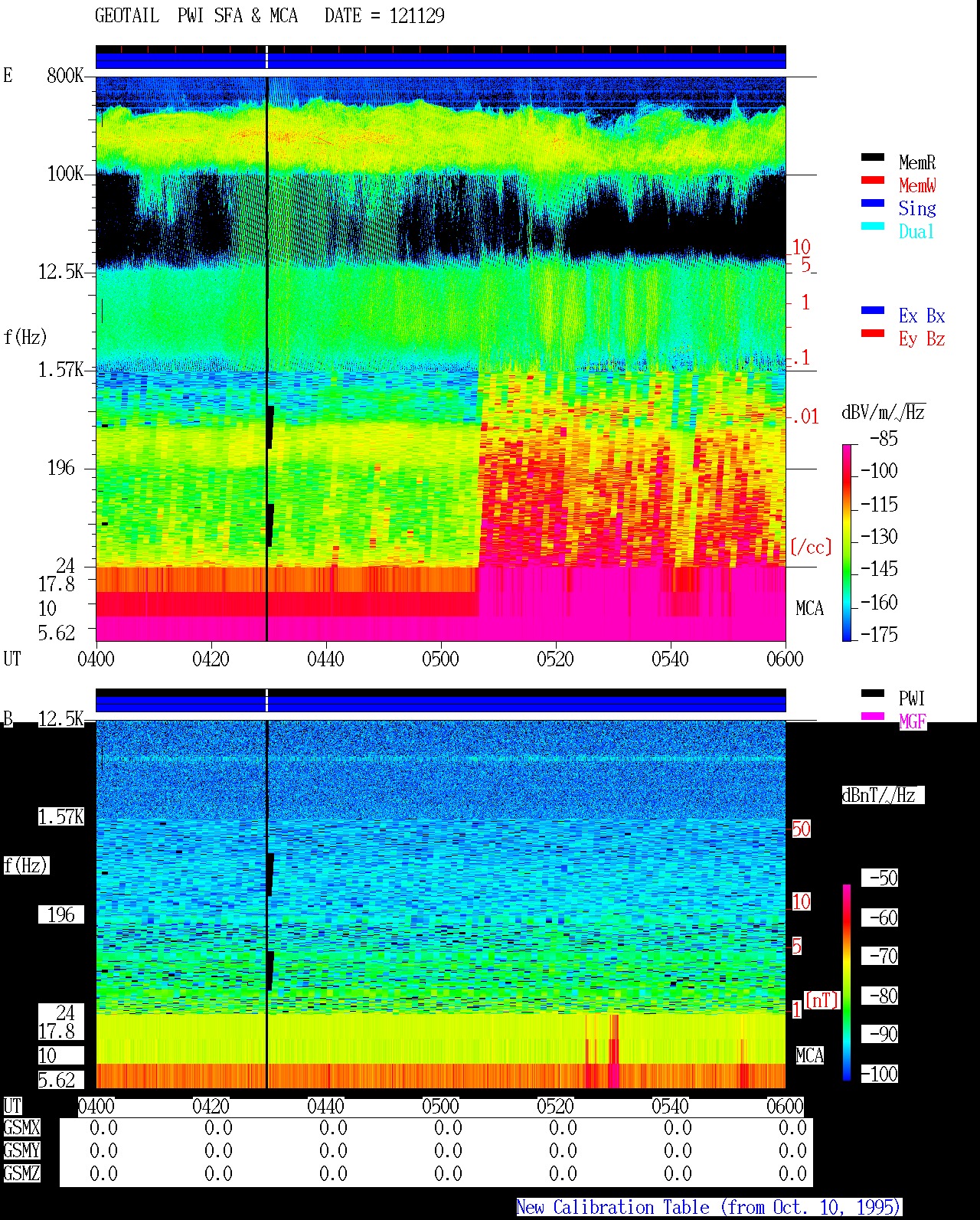Viewport: 980px width, 1220px height.
Task: Click the -85 color scale value
Action: click(884, 439)
